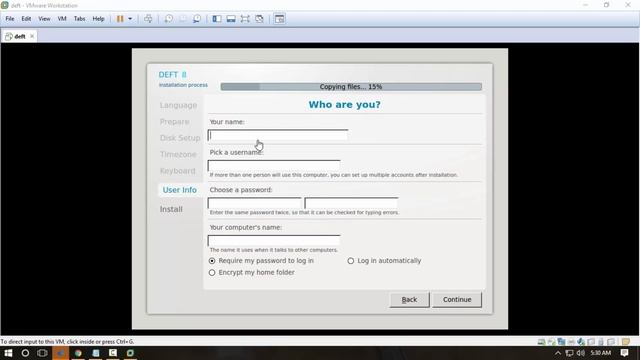Click the Continue button
Screen dimensions: 640x360
(x=457, y=300)
